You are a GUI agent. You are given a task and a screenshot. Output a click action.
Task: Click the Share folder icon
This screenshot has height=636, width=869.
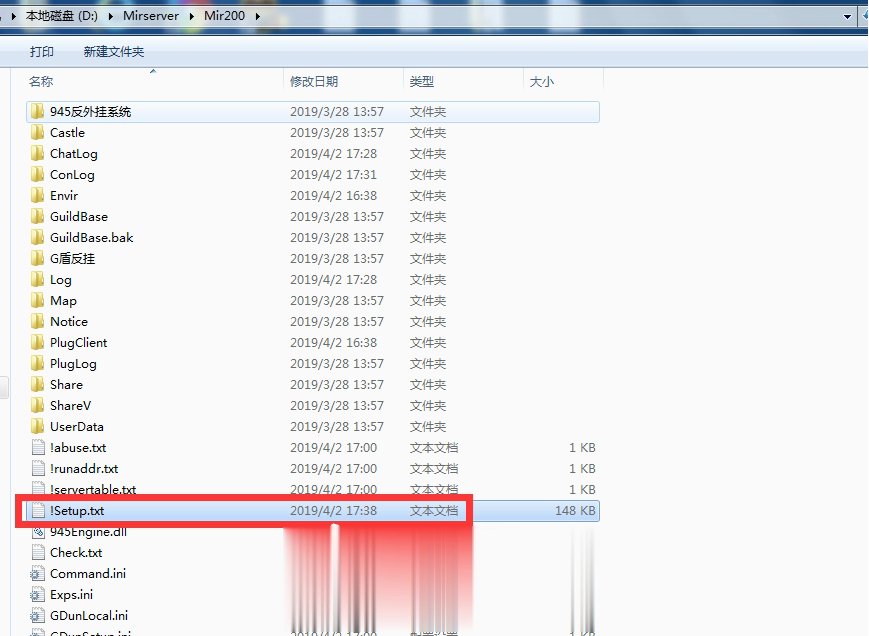pos(37,385)
